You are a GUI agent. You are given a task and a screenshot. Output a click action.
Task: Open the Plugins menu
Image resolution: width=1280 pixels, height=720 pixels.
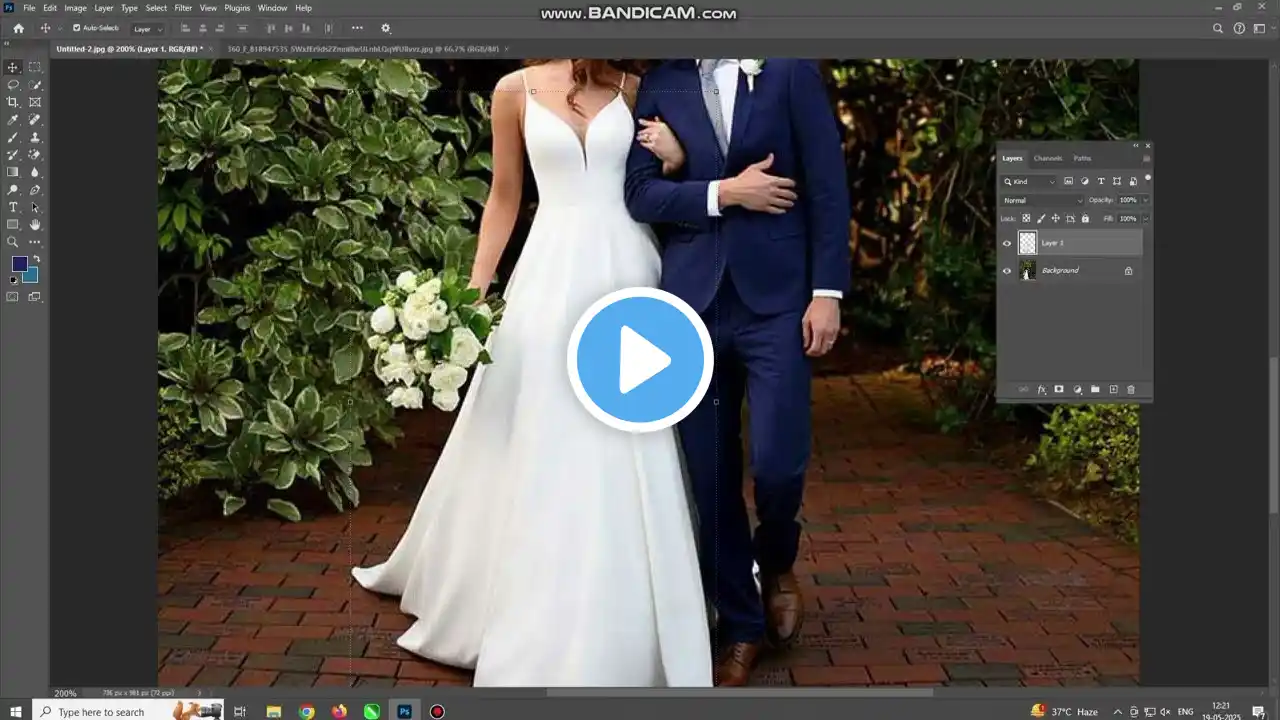237,8
